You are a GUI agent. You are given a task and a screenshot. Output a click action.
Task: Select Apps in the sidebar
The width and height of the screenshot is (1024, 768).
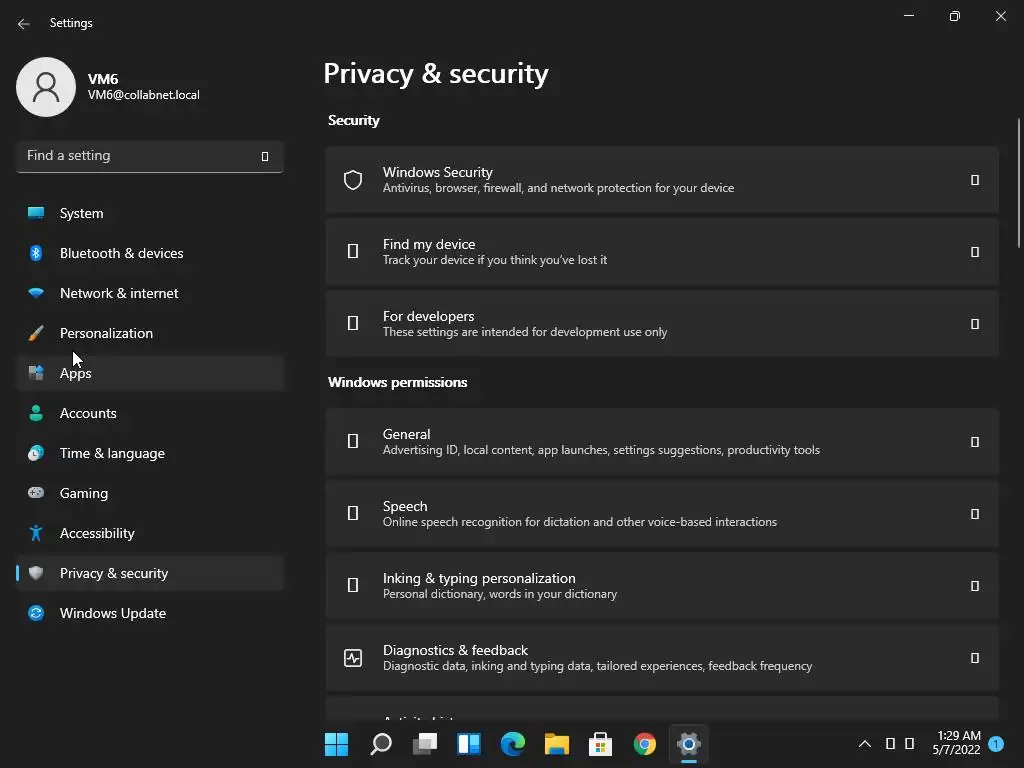coord(150,373)
